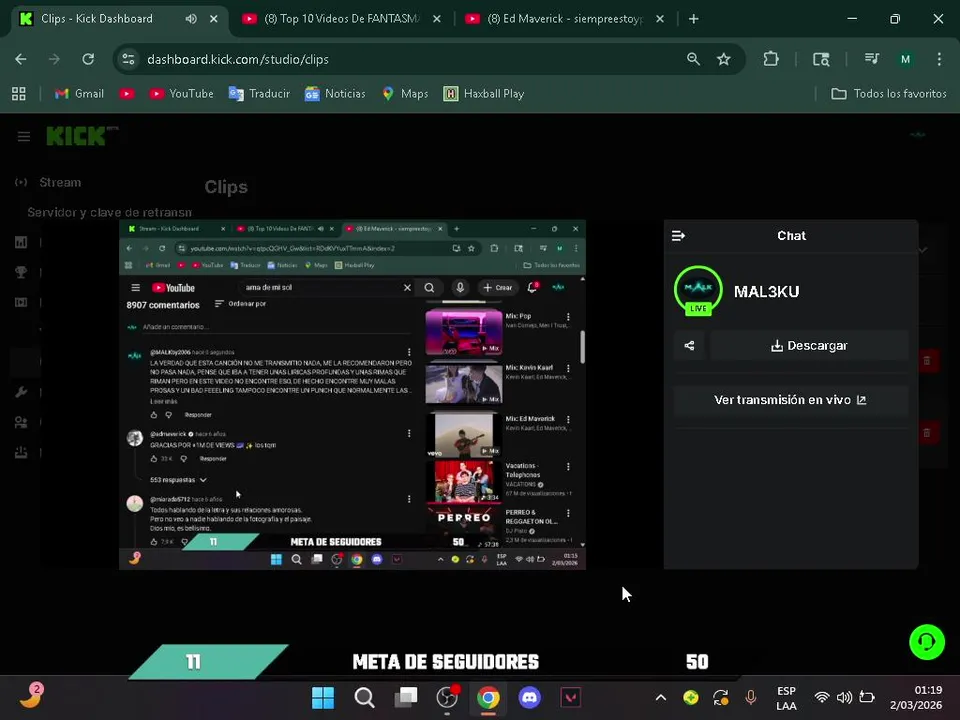Open the microphone tray icon
The height and width of the screenshot is (720, 960).
pyautogui.click(x=751, y=697)
